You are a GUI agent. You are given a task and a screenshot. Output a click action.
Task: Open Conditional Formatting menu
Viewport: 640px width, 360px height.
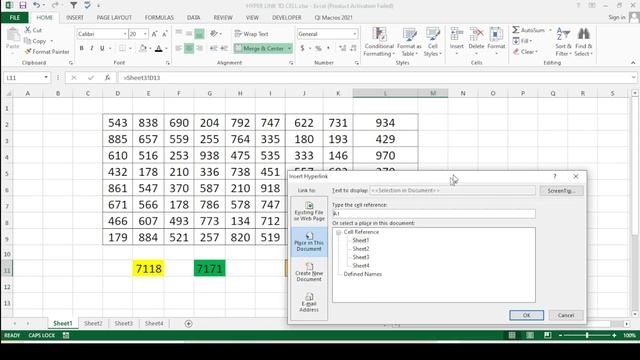point(379,42)
